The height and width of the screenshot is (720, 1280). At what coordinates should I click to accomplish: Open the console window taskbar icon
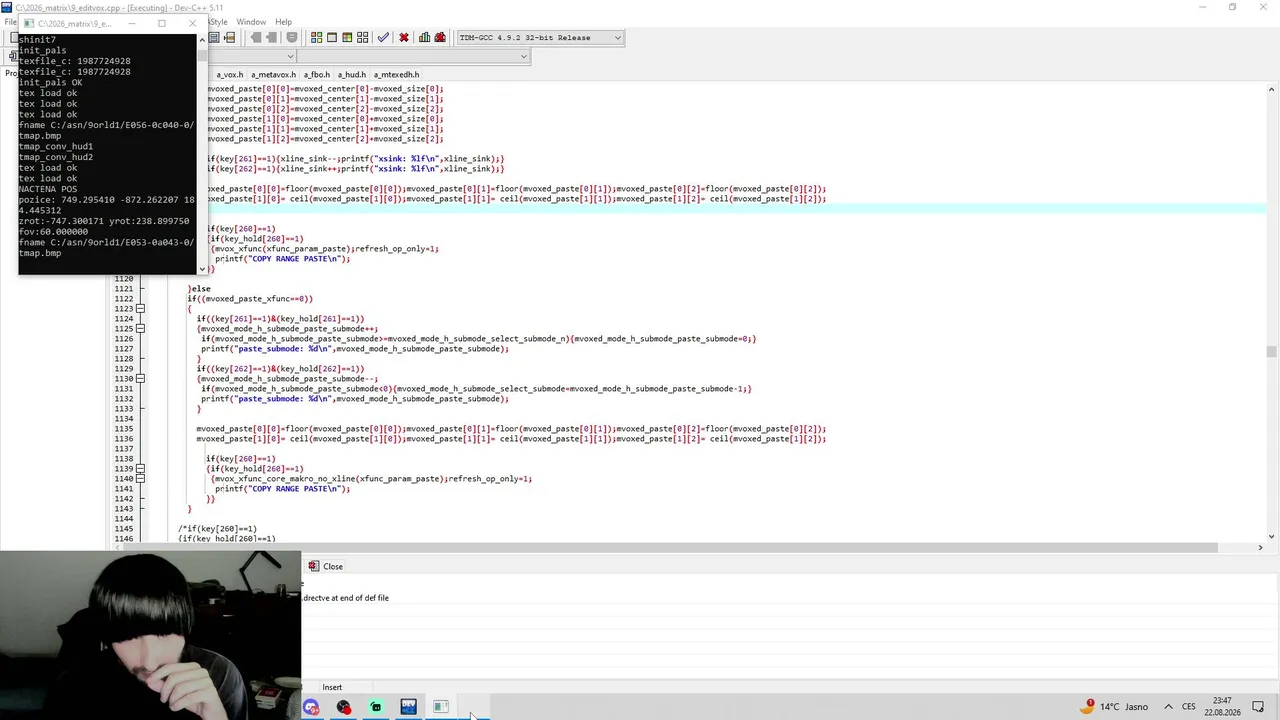440,708
